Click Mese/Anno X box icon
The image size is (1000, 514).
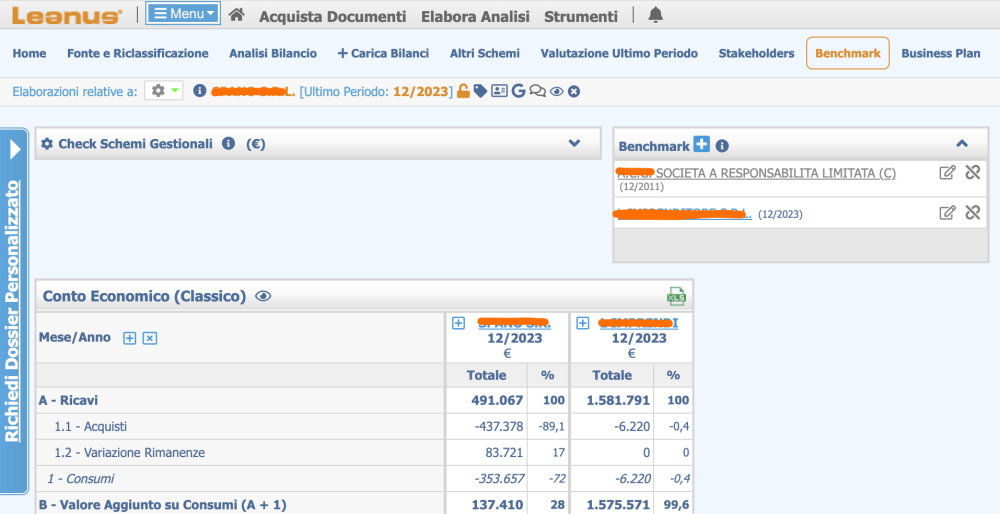[149, 338]
